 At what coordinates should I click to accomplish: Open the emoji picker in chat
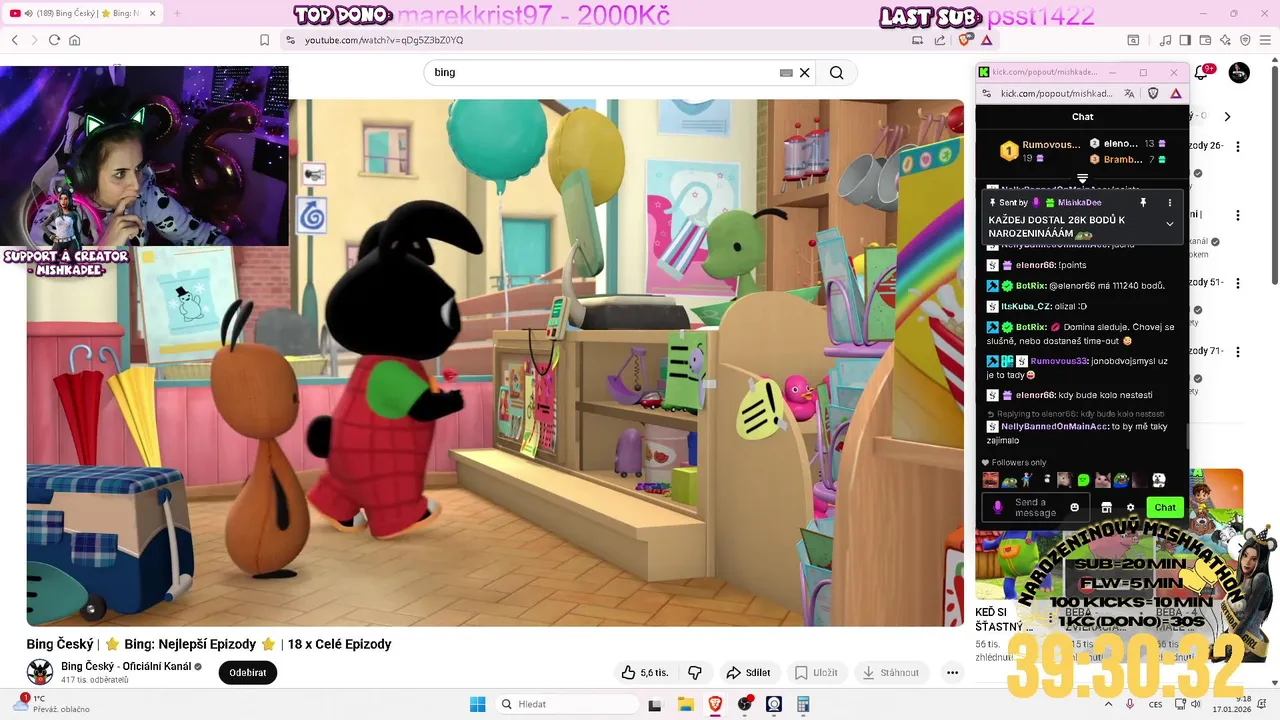(x=1075, y=508)
